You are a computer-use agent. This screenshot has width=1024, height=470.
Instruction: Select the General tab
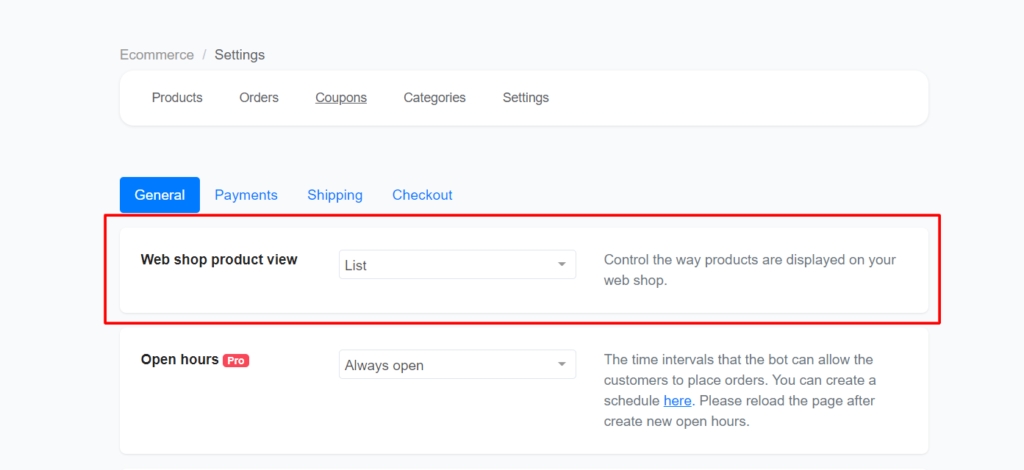[x=159, y=195]
